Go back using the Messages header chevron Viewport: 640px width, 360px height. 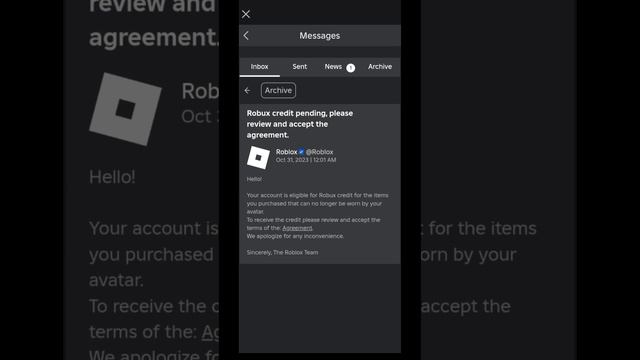[x=246, y=36]
